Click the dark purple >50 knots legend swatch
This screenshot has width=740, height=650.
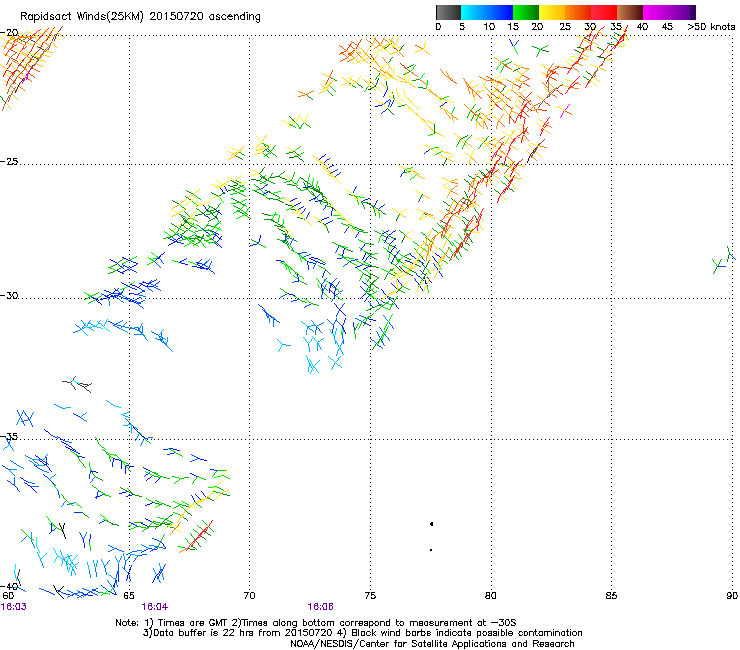(x=693, y=12)
